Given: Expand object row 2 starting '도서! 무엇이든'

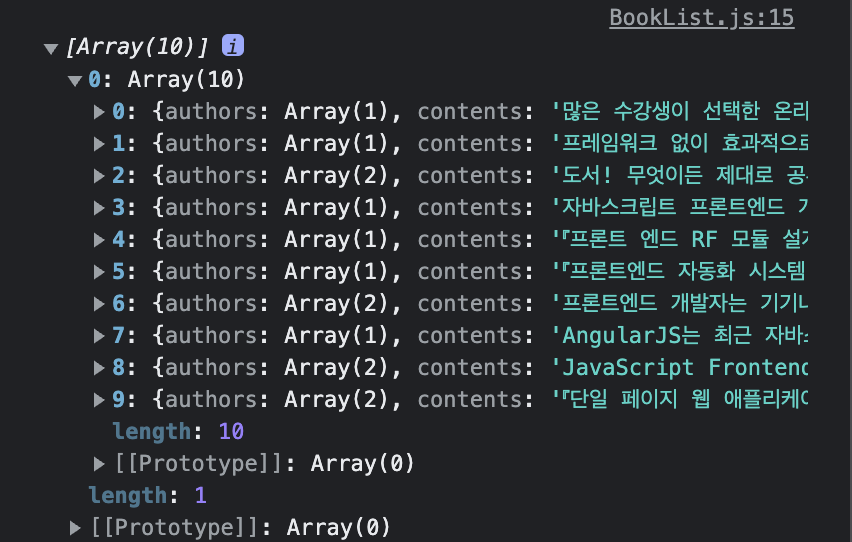Looking at the screenshot, I should point(99,176).
